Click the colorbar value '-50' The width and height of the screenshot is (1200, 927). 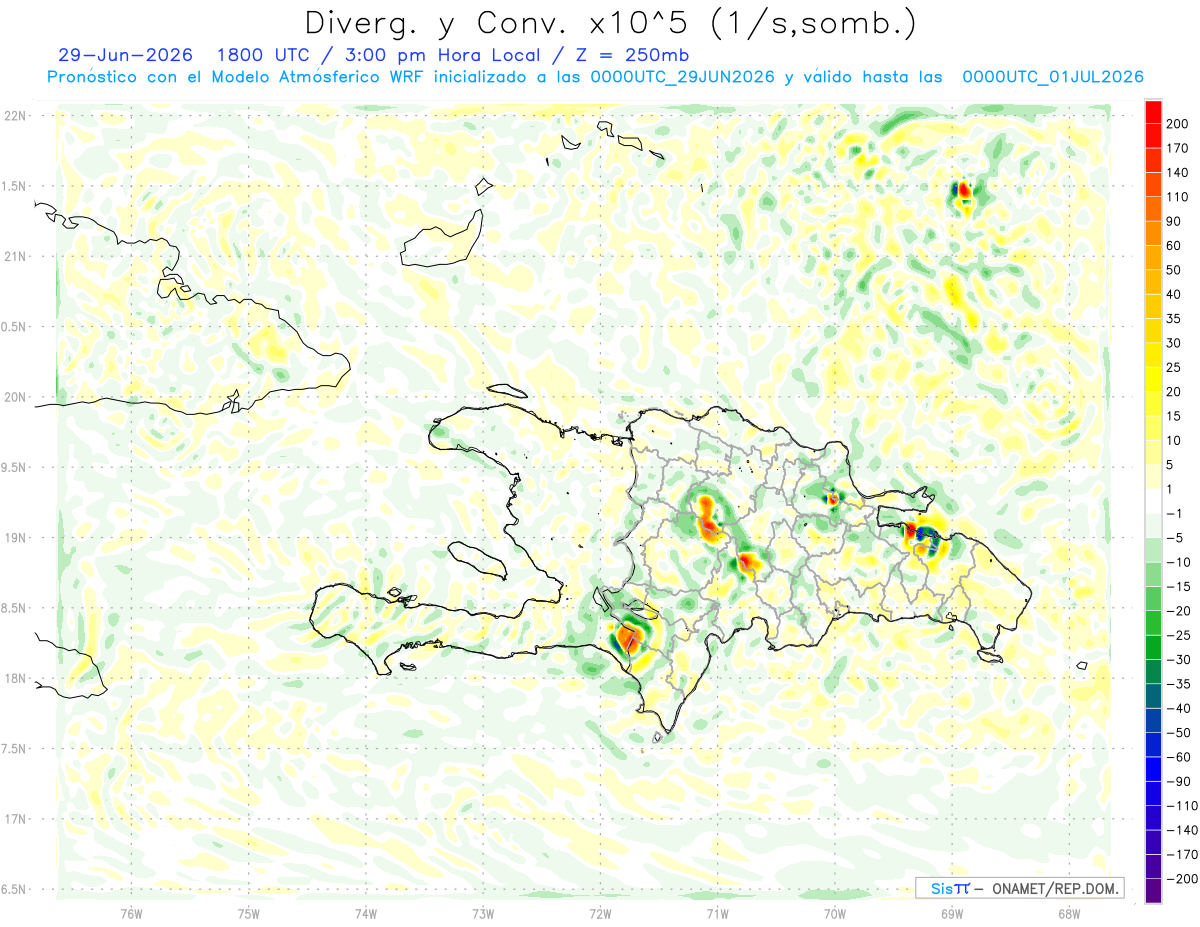tap(1180, 733)
